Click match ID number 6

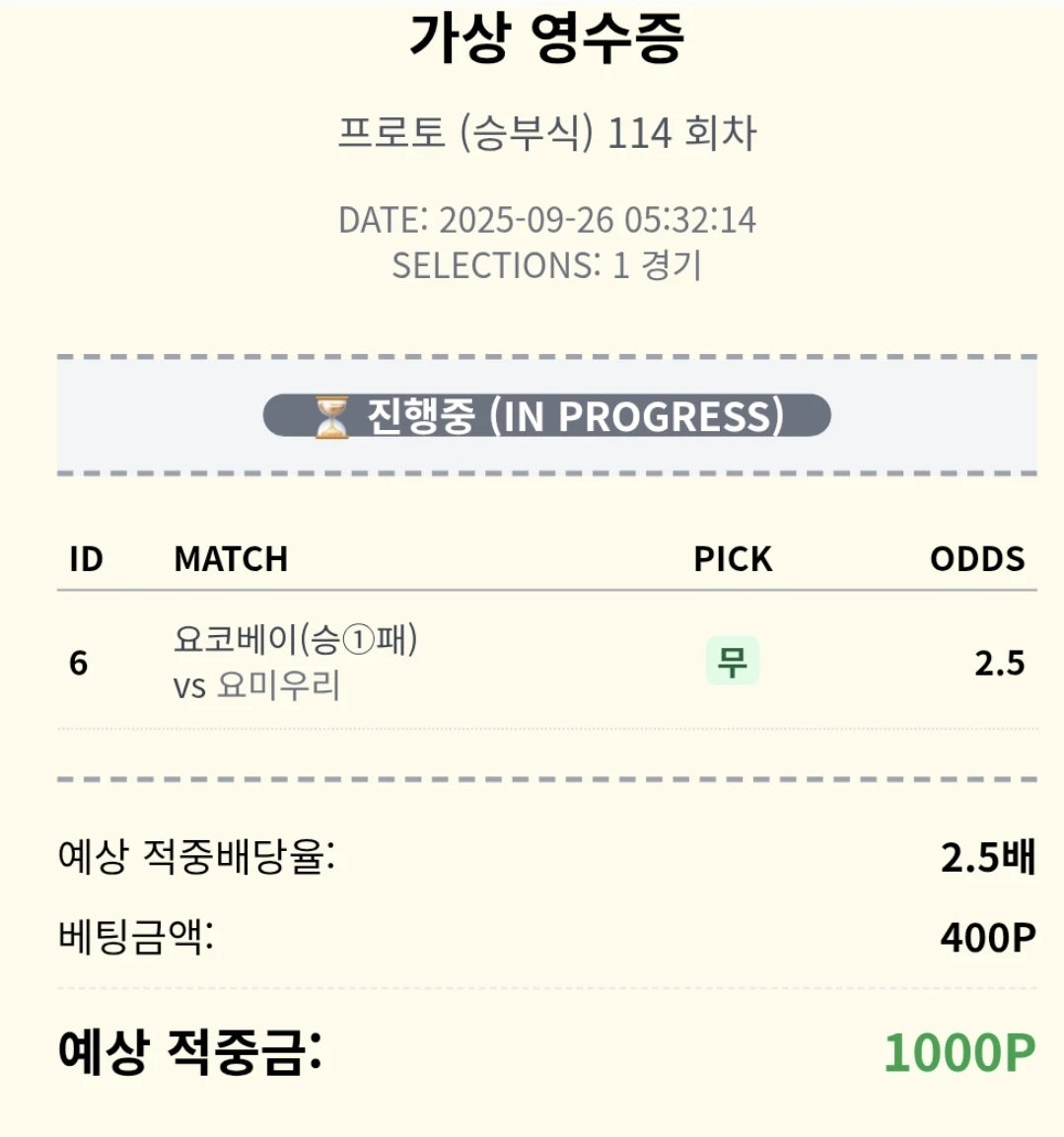tap(79, 663)
